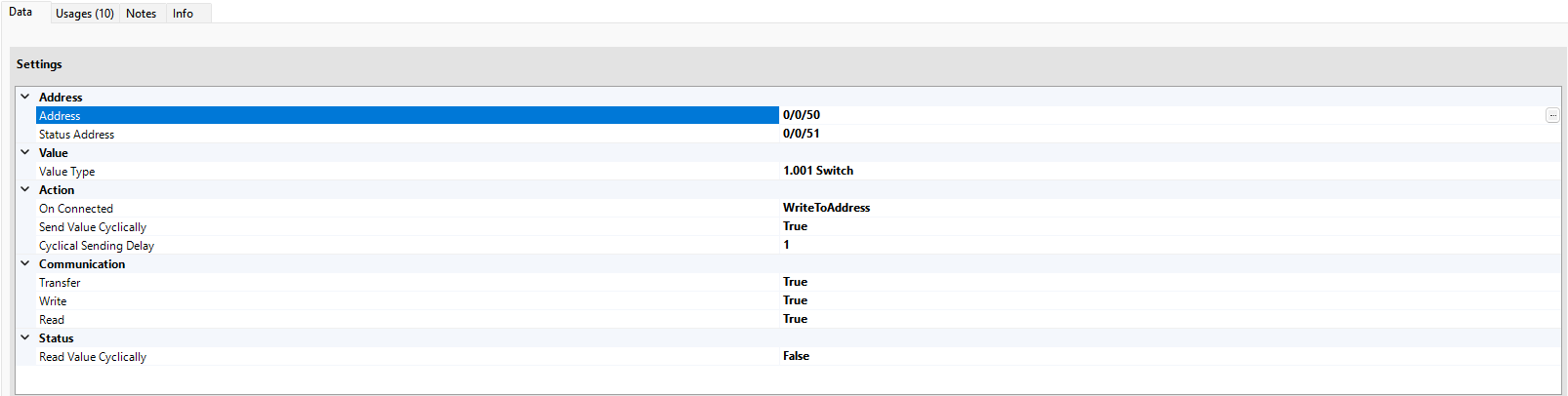The image size is (1568, 396).
Task: Select the Read property label
Action: (52, 320)
